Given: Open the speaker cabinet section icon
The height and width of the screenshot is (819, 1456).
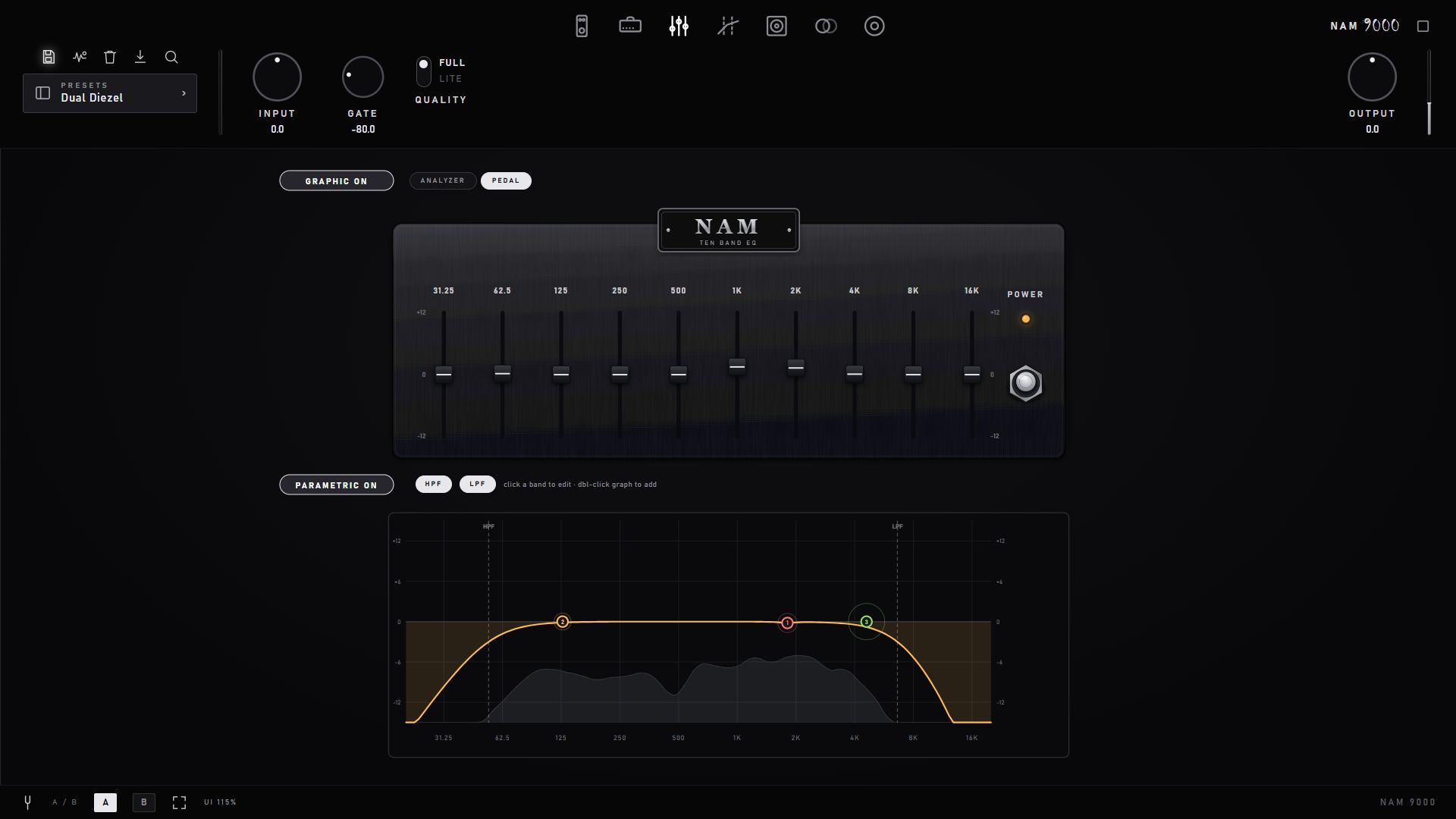Looking at the screenshot, I should coord(777,27).
